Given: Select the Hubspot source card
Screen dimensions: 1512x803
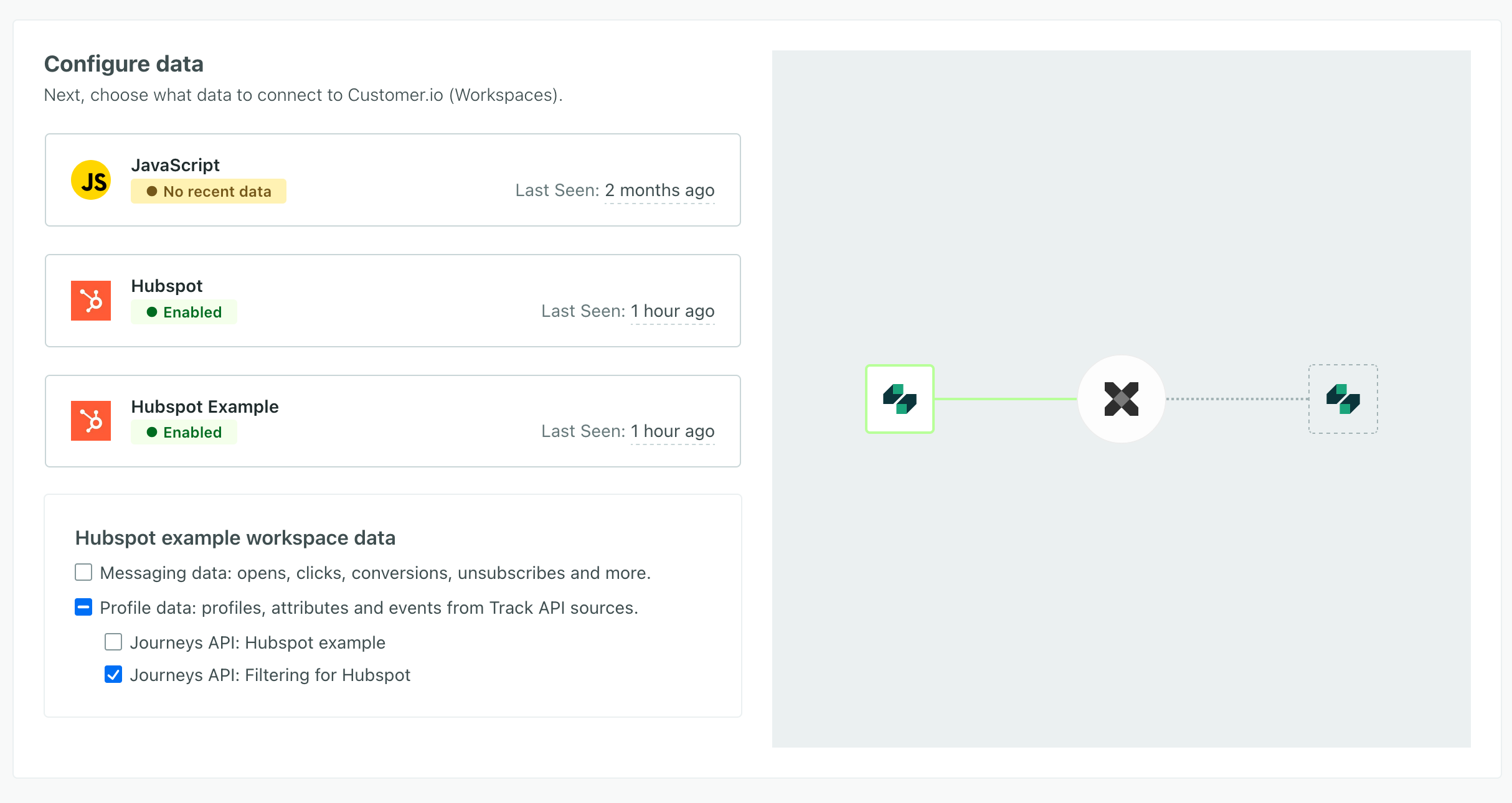Looking at the screenshot, I should click(392, 300).
